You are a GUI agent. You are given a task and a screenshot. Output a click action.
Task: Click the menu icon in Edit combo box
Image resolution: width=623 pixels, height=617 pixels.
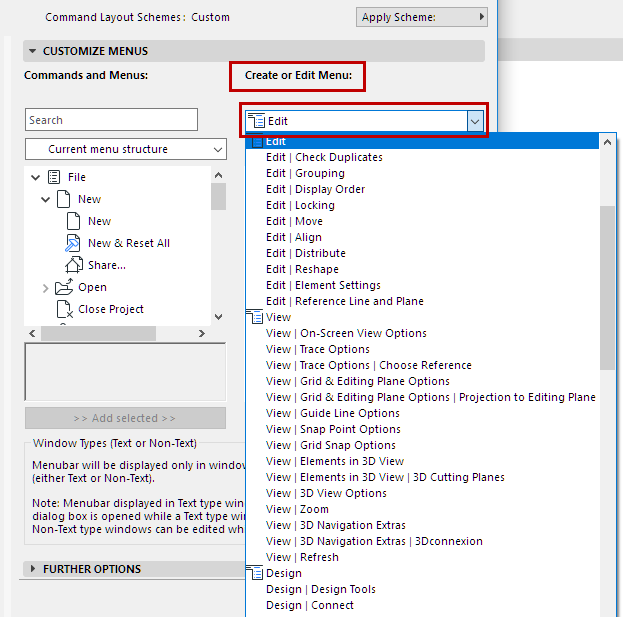[x=256, y=121]
